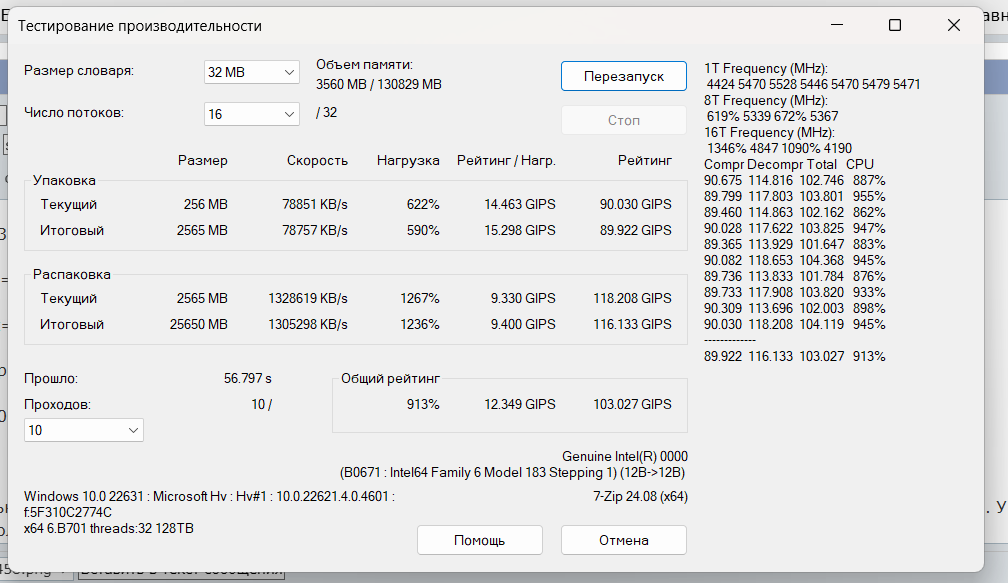This screenshot has width=1008, height=583.
Task: Click the 7-Zip 24.08 (x64) version text
Action: pyautogui.click(x=640, y=496)
